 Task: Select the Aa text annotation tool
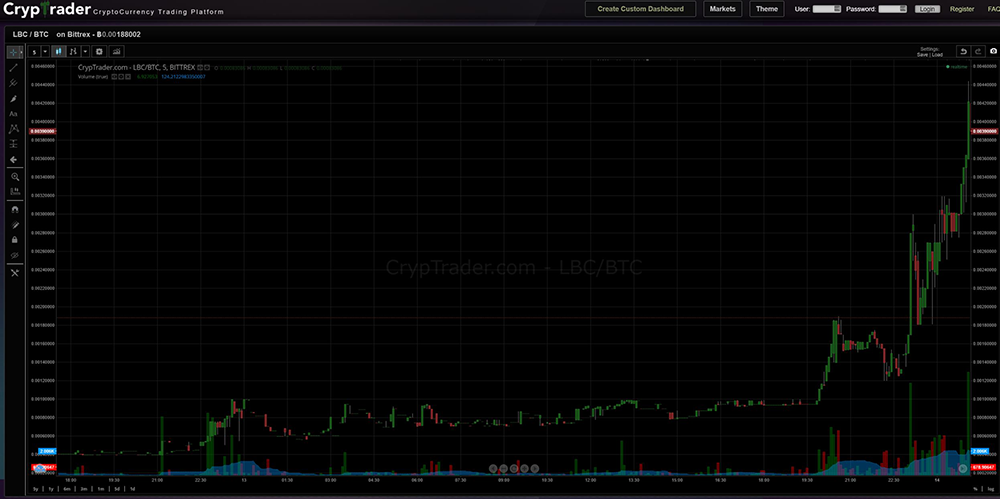pyautogui.click(x=14, y=114)
